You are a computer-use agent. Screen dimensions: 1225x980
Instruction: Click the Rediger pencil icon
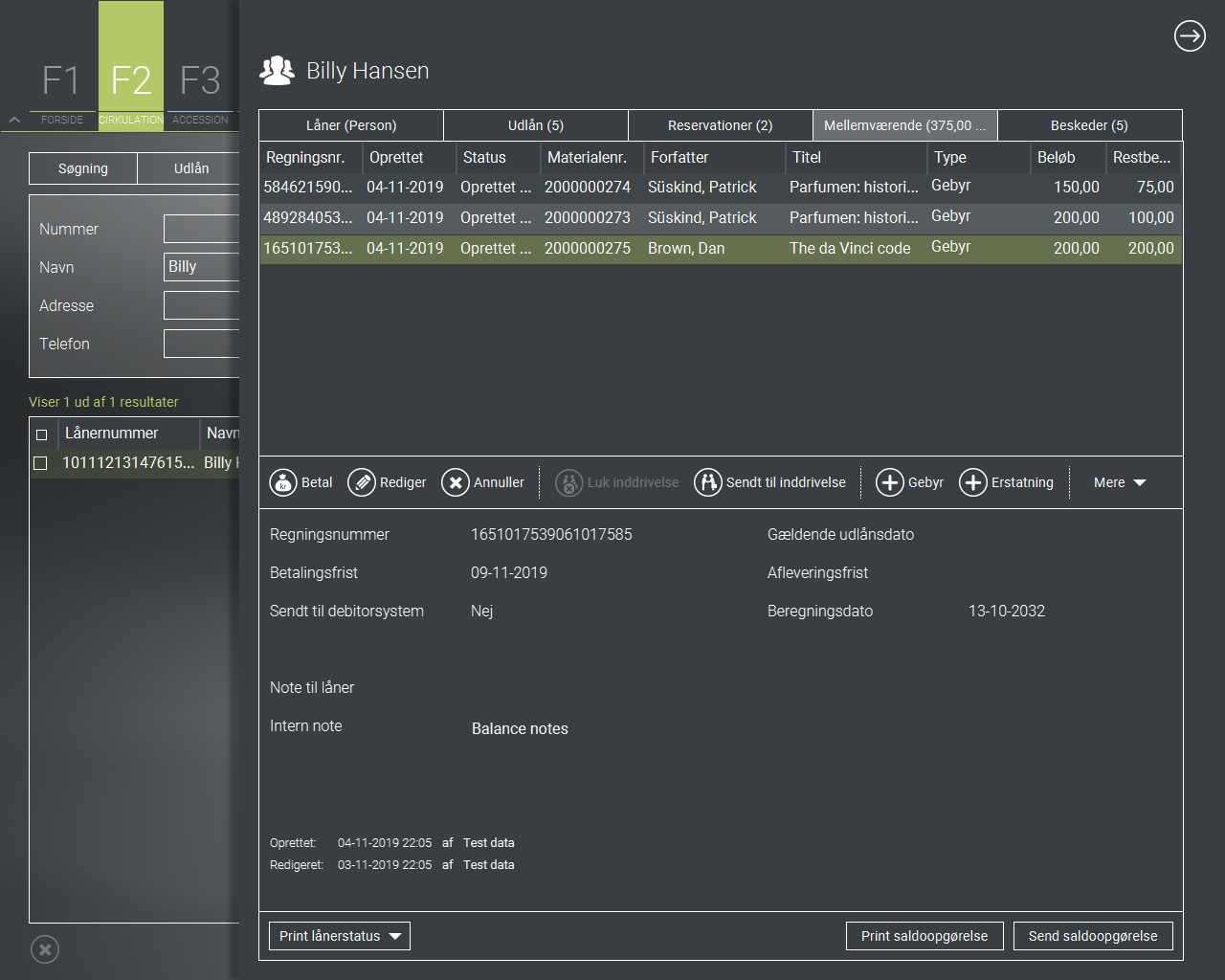(x=362, y=482)
